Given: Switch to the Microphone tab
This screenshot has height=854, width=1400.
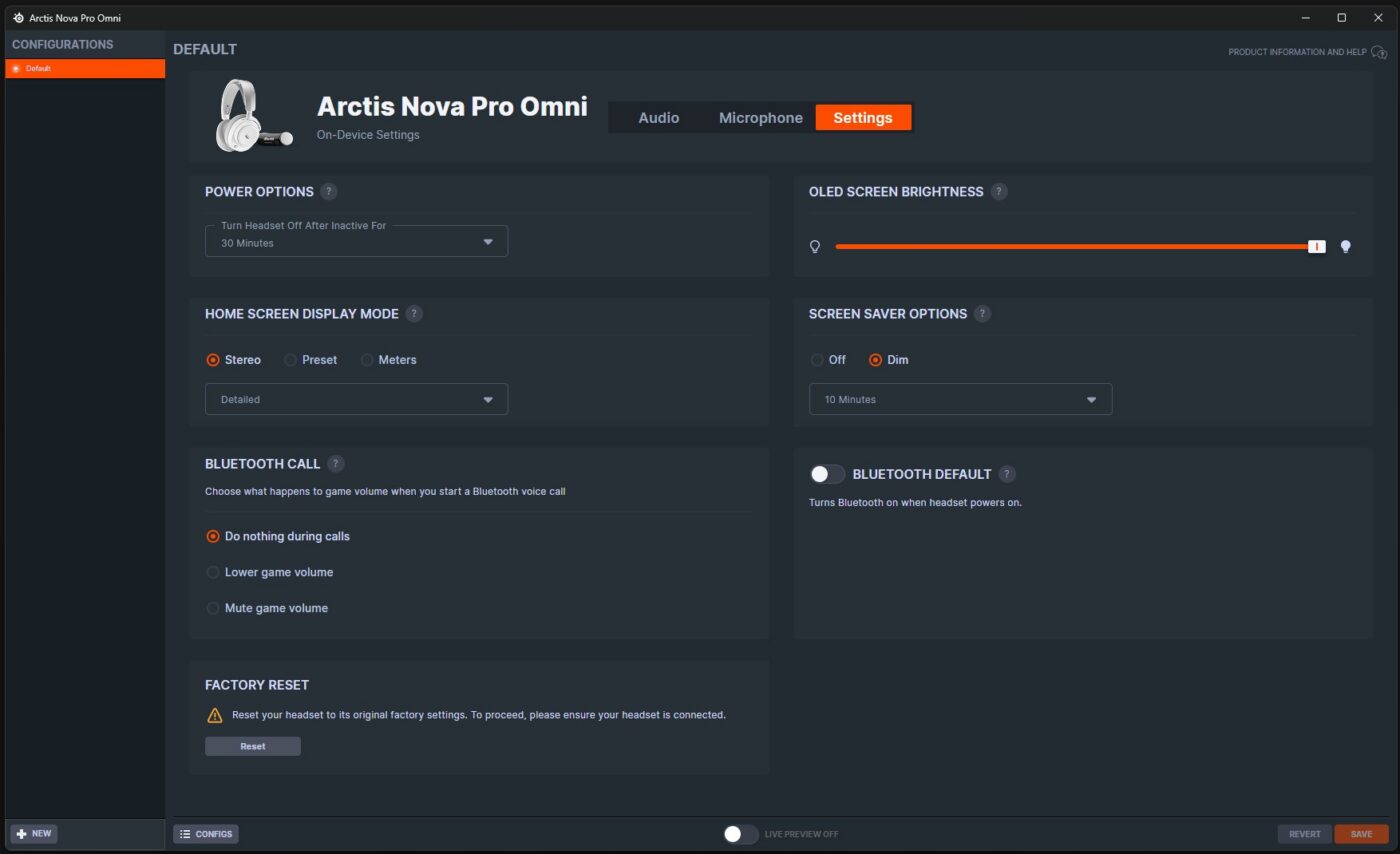Looking at the screenshot, I should (x=761, y=118).
